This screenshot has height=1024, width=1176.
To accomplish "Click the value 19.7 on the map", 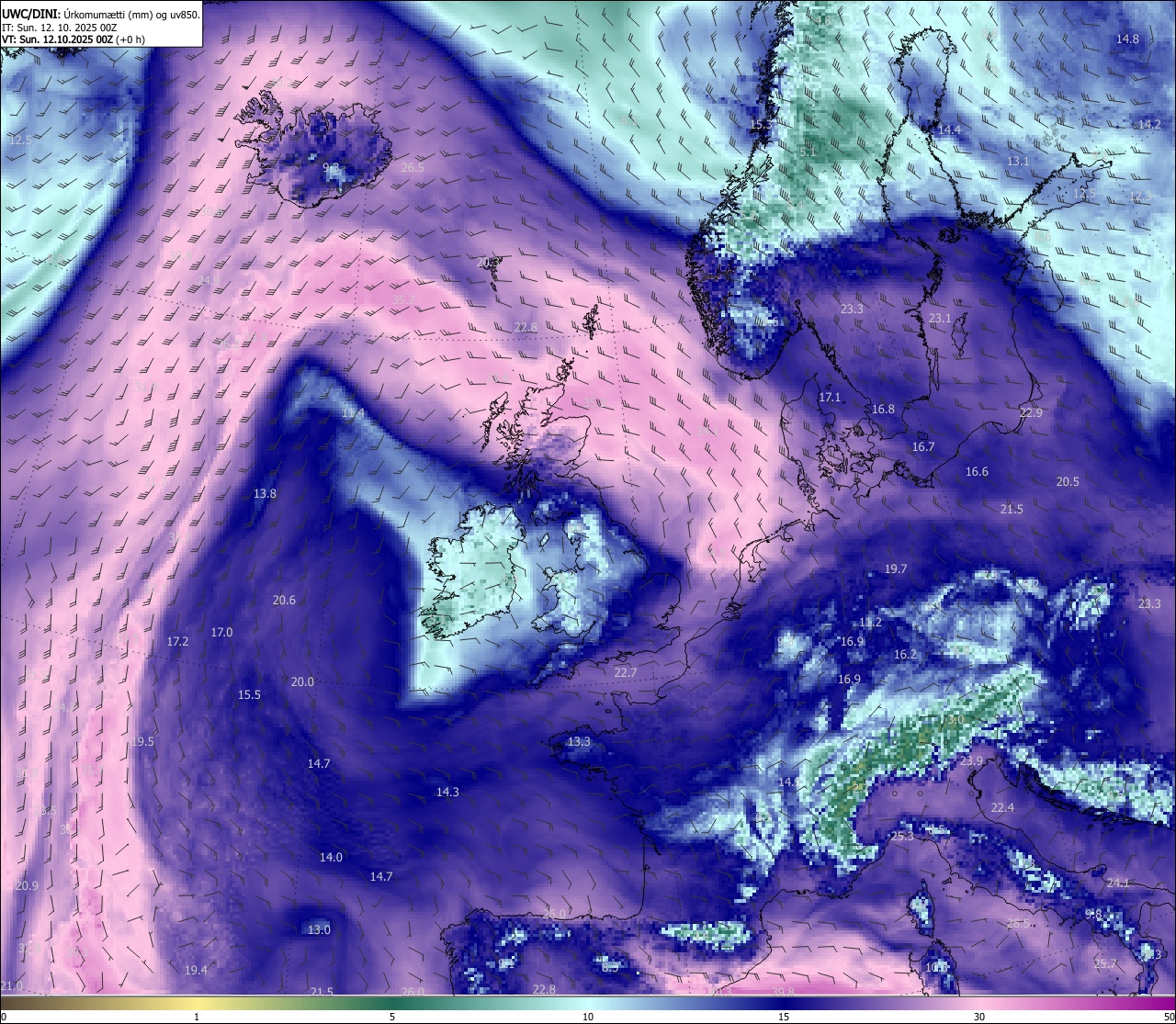I will tap(896, 569).
